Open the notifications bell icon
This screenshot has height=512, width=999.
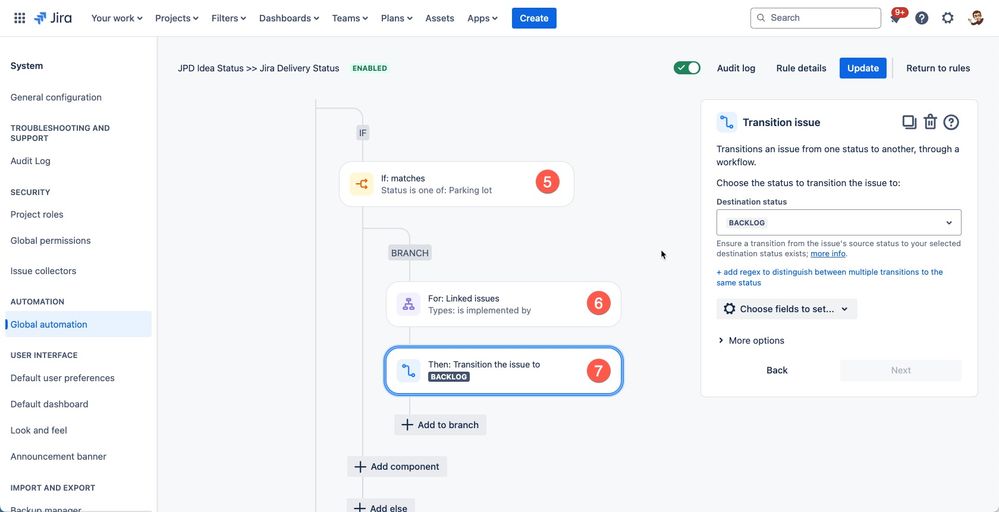point(896,18)
